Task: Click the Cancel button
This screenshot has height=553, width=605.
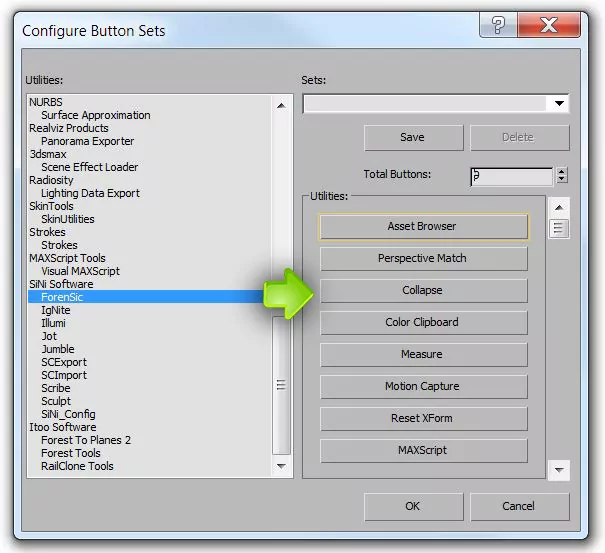Action: (x=518, y=507)
